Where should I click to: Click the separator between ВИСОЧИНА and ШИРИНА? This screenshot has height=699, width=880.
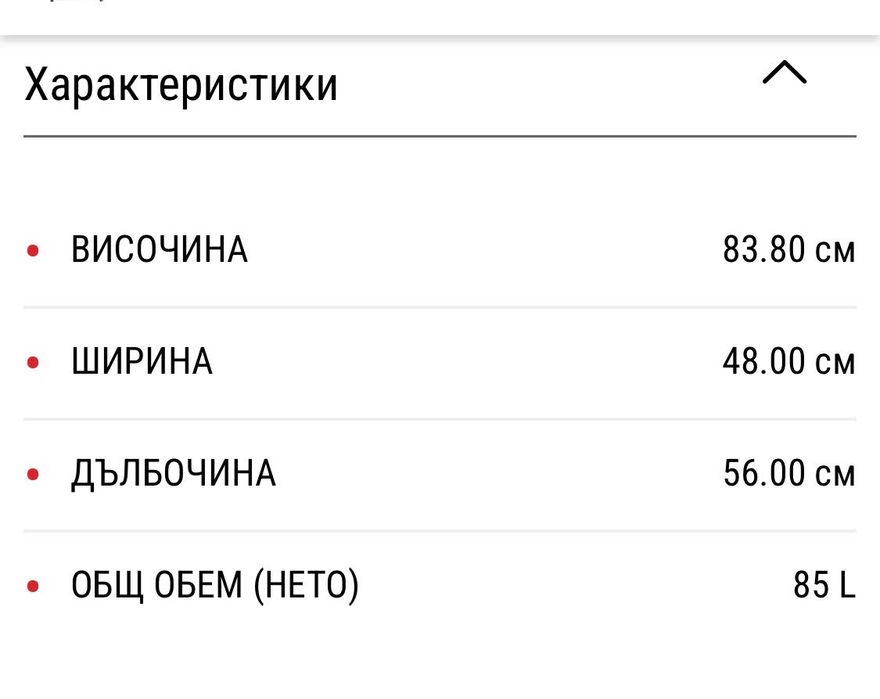click(440, 307)
